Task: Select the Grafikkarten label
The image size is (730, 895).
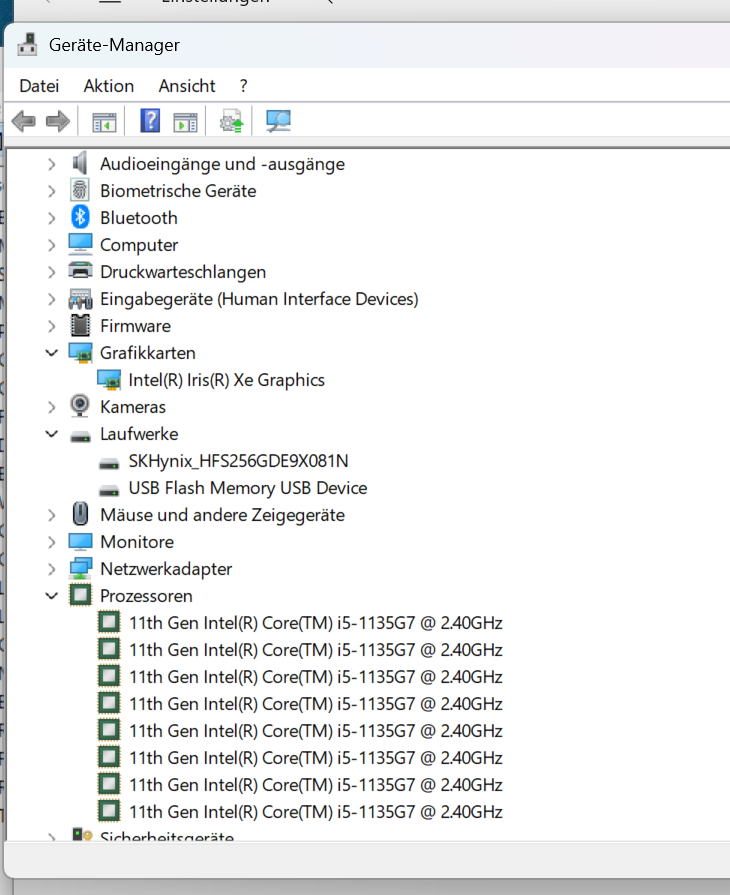Action: [147, 353]
